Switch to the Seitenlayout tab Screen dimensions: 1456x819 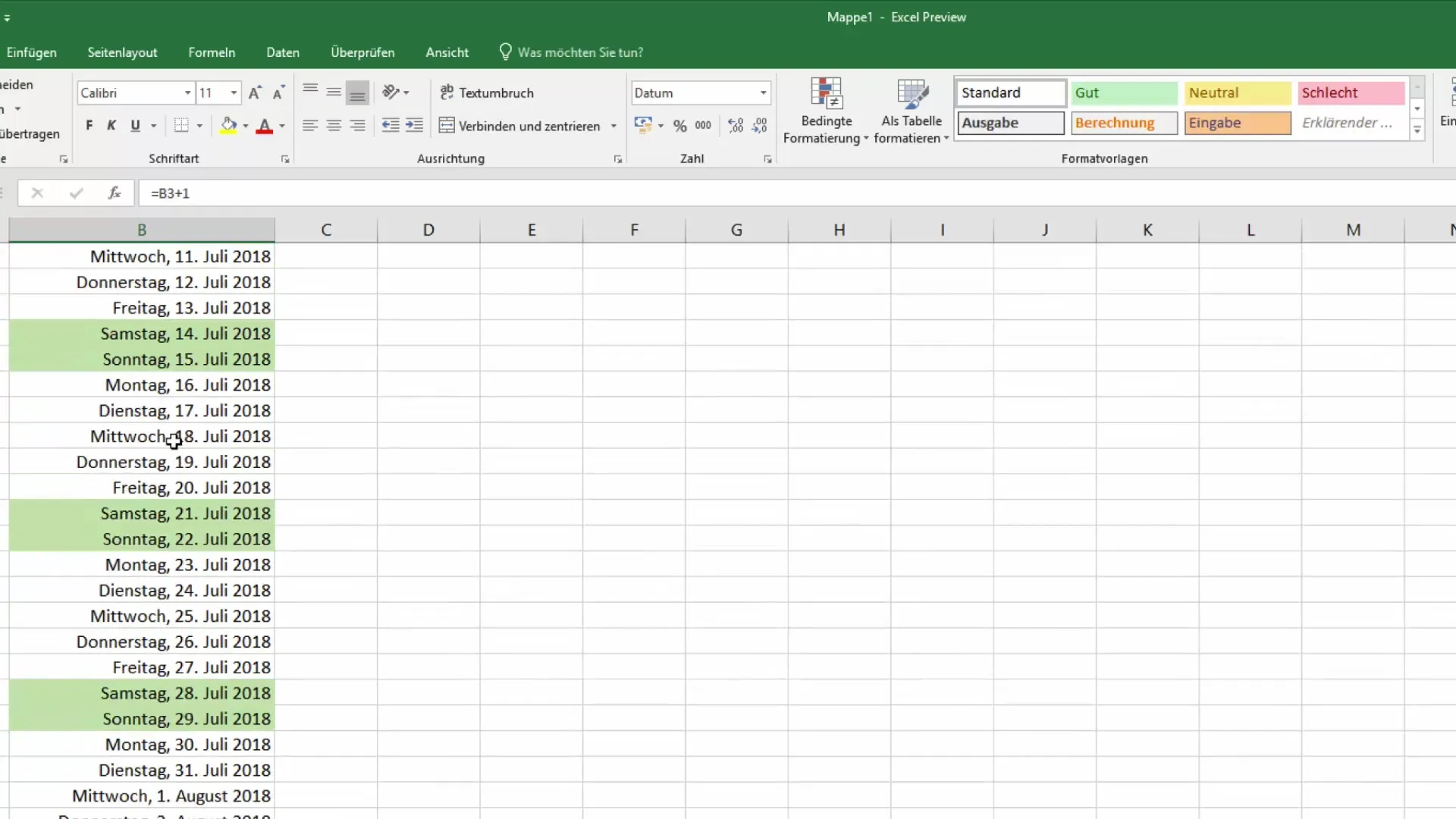(x=122, y=52)
